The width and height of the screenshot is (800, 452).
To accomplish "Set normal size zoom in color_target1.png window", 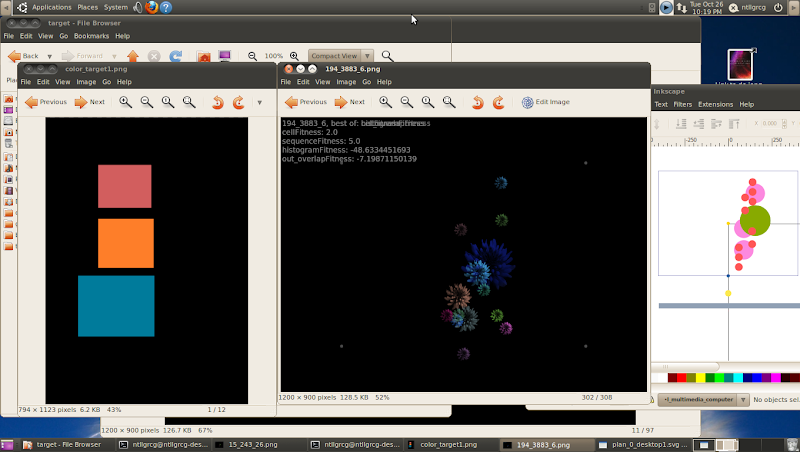I will coord(168,102).
